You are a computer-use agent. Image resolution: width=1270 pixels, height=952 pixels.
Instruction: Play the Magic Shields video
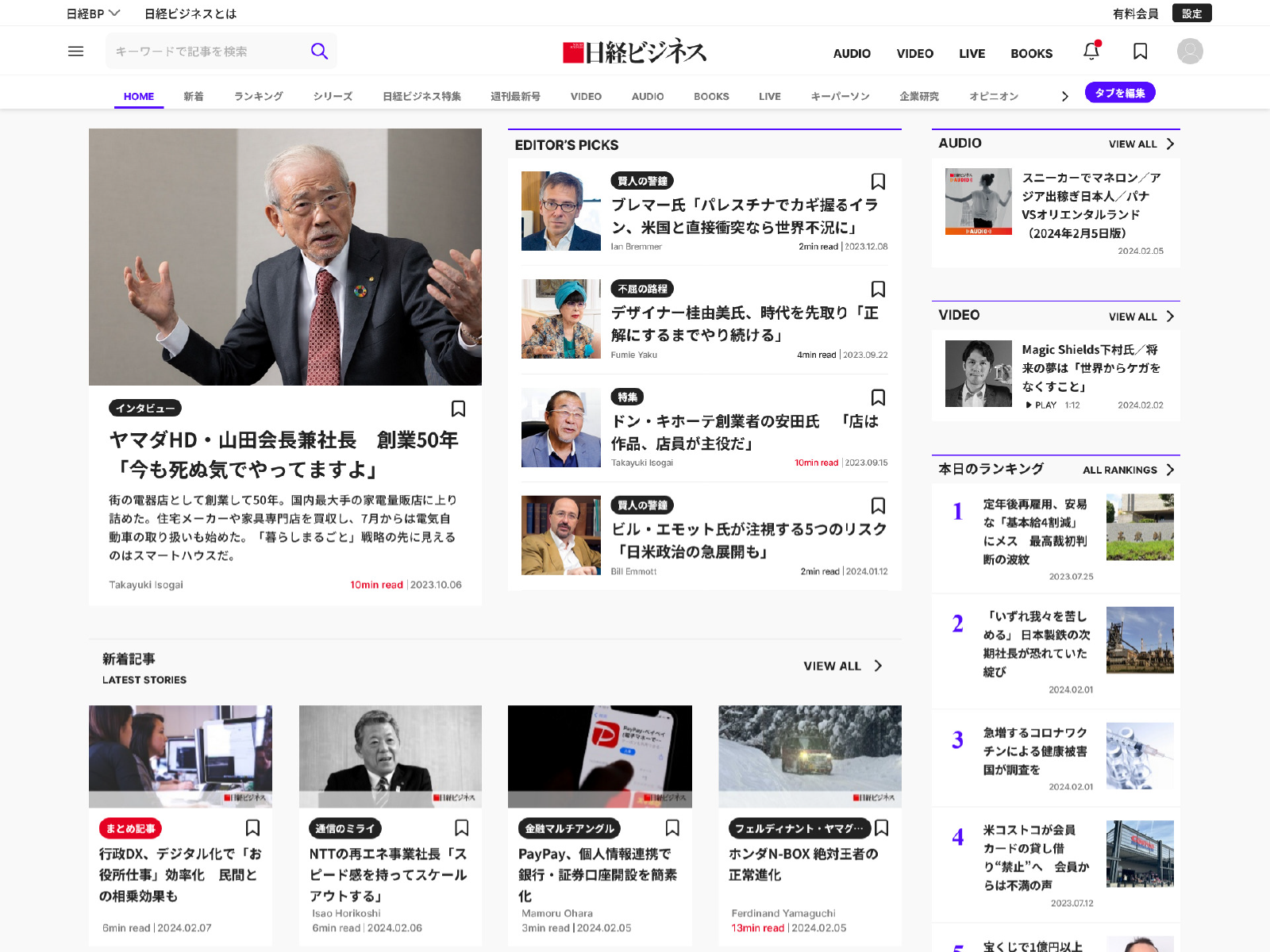click(1041, 405)
